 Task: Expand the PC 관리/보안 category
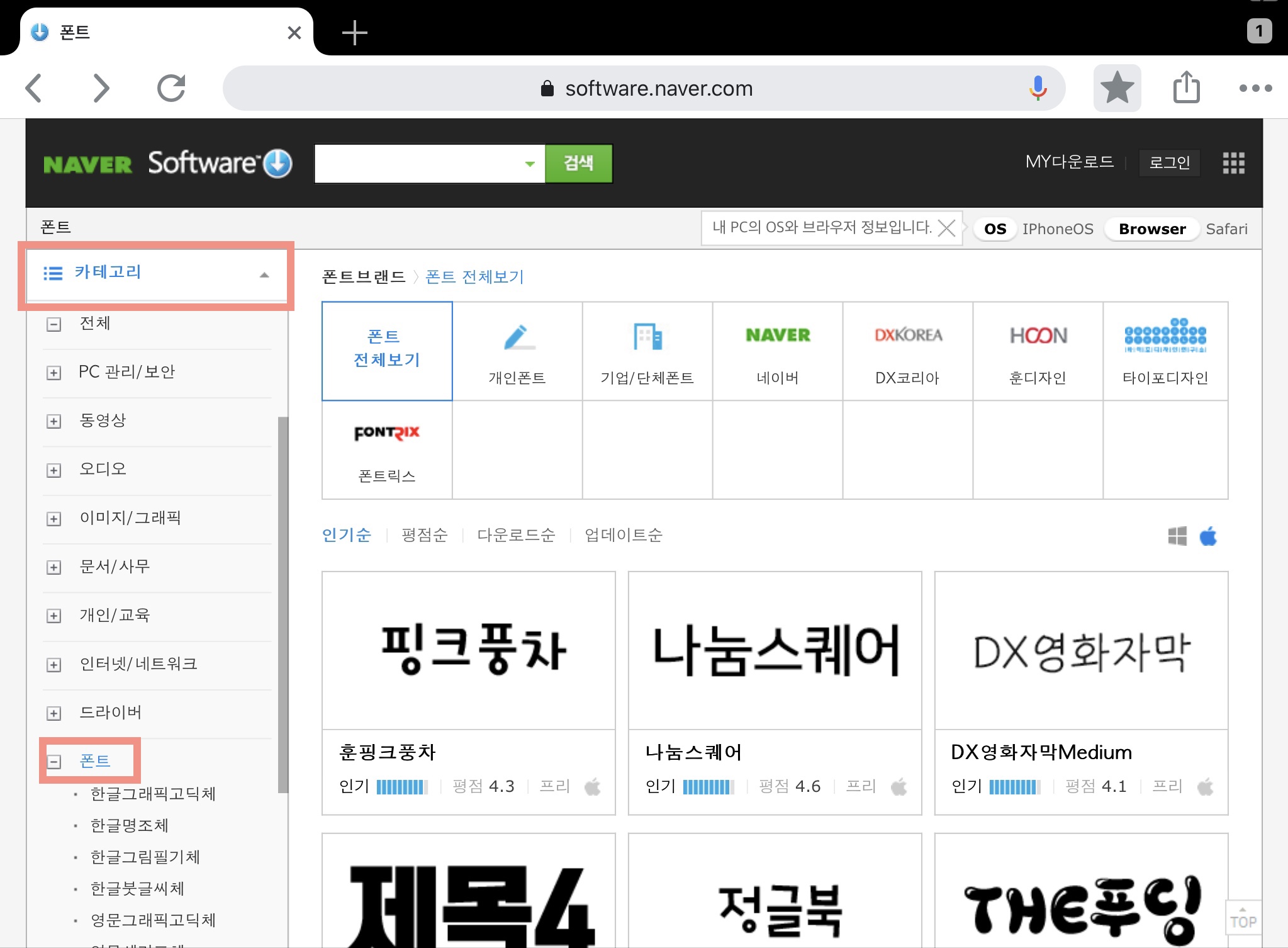coord(54,373)
